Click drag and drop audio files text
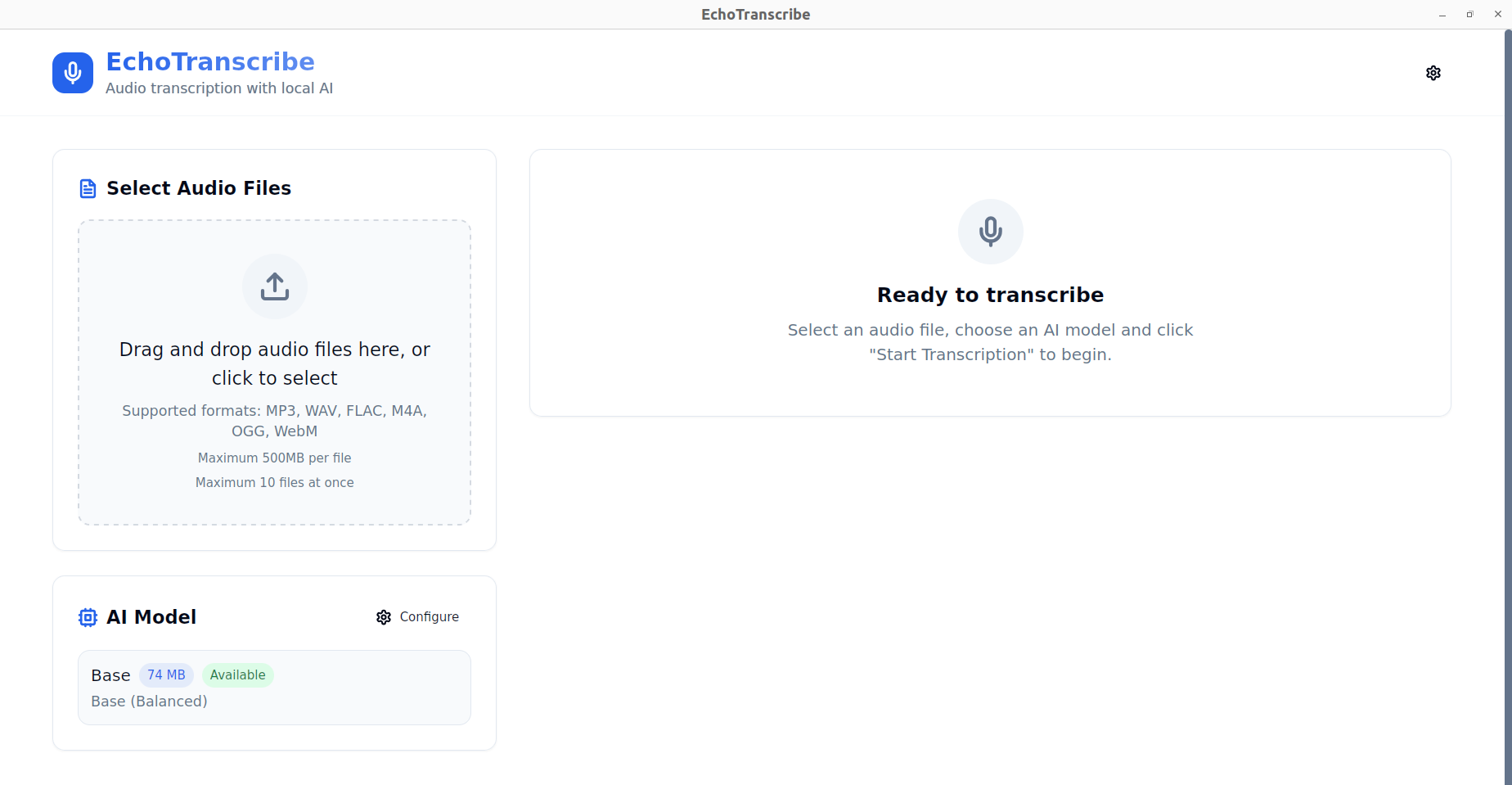The height and width of the screenshot is (785, 1512). [275, 363]
